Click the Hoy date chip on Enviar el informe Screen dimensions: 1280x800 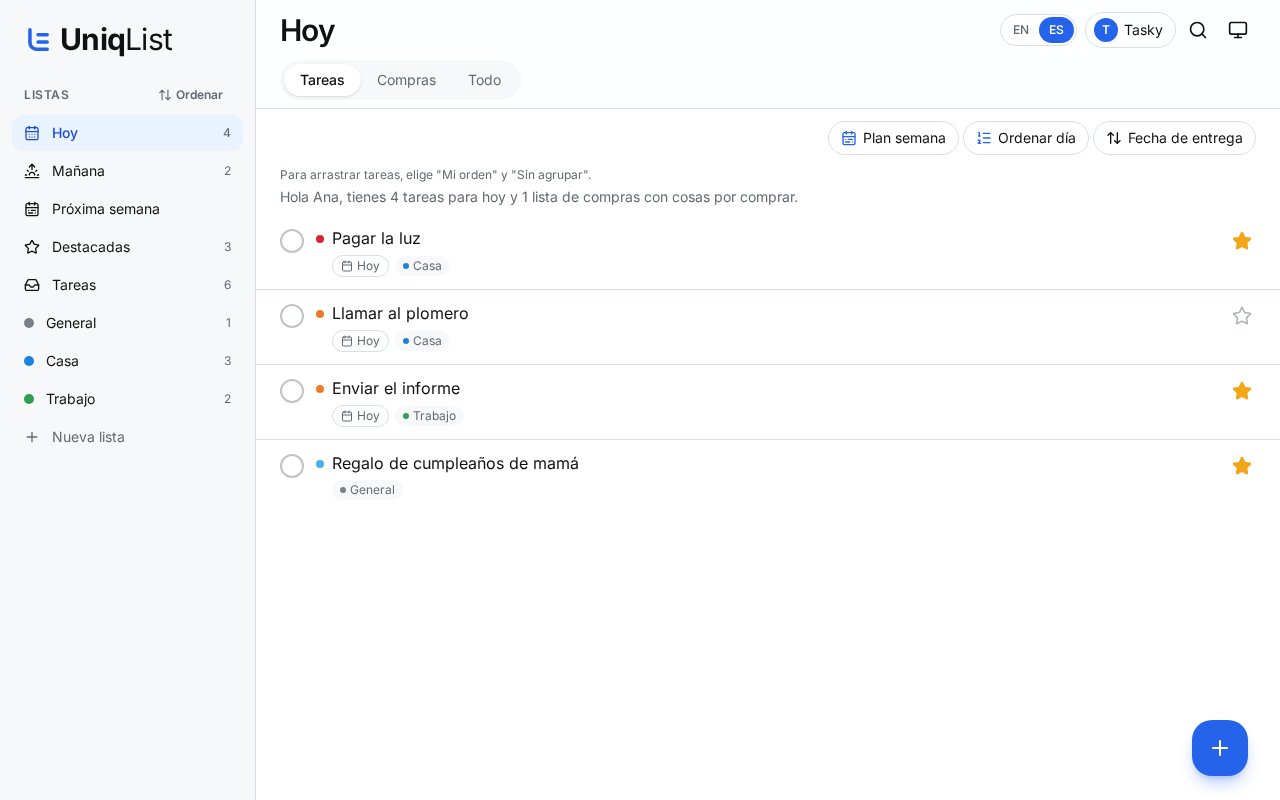coord(360,416)
